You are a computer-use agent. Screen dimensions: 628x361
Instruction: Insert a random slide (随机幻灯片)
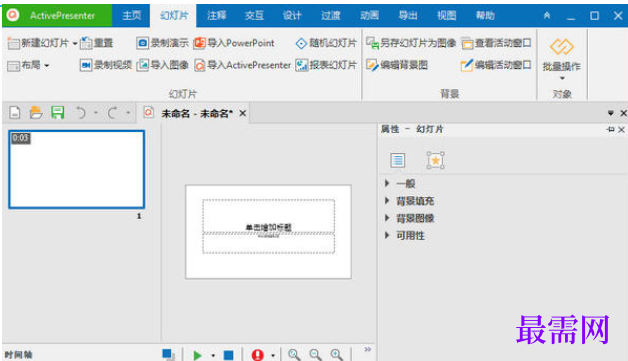pyautogui.click(x=326, y=43)
